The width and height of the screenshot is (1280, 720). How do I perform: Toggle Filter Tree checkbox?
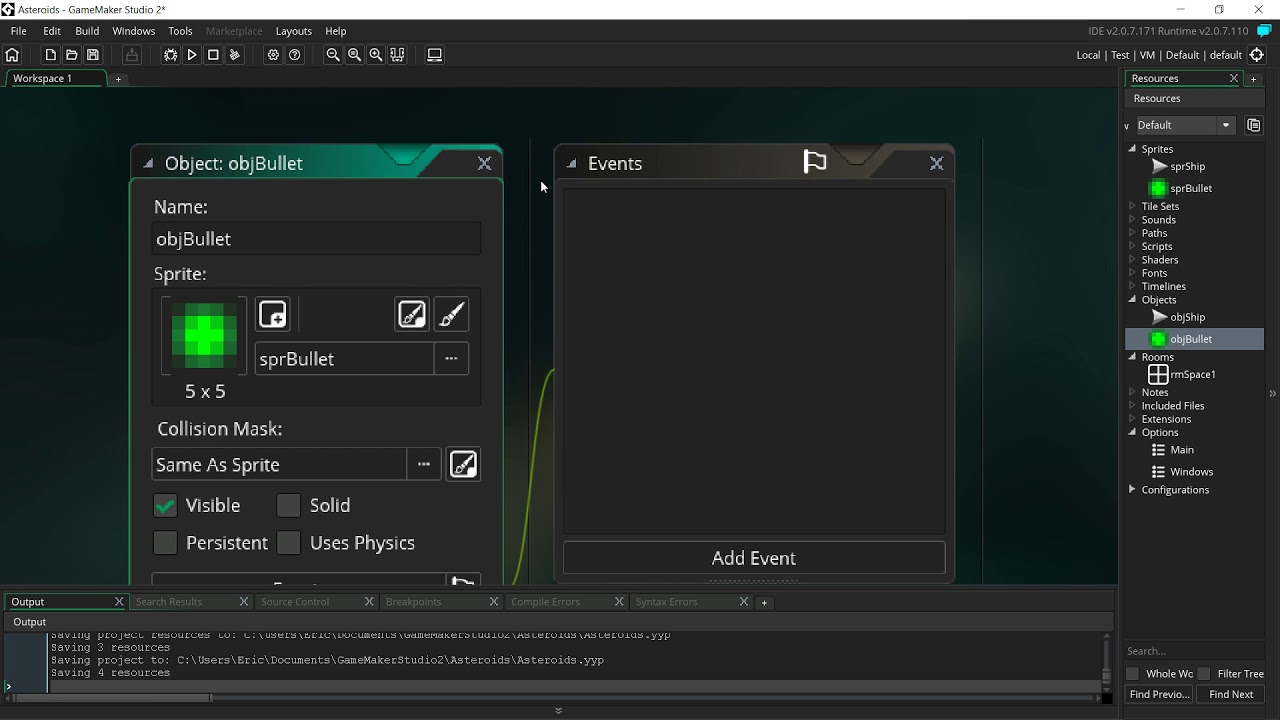1204,674
